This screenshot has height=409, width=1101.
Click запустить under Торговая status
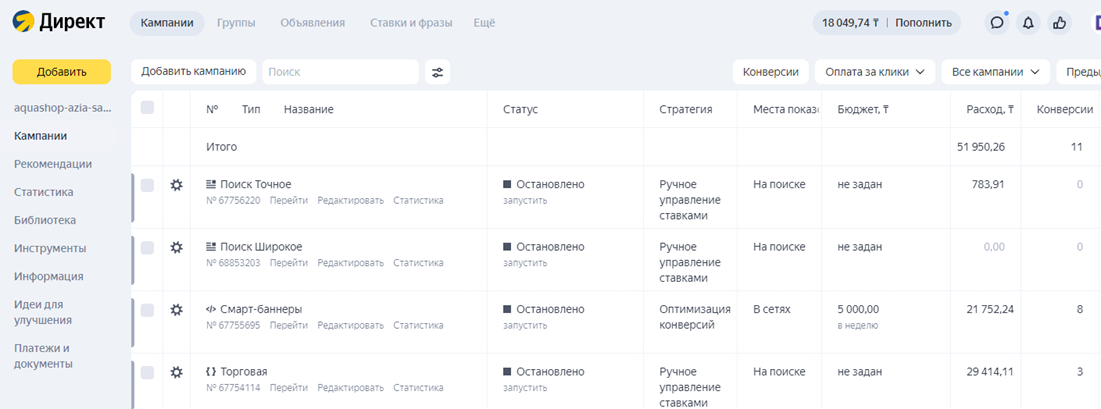[525, 387]
